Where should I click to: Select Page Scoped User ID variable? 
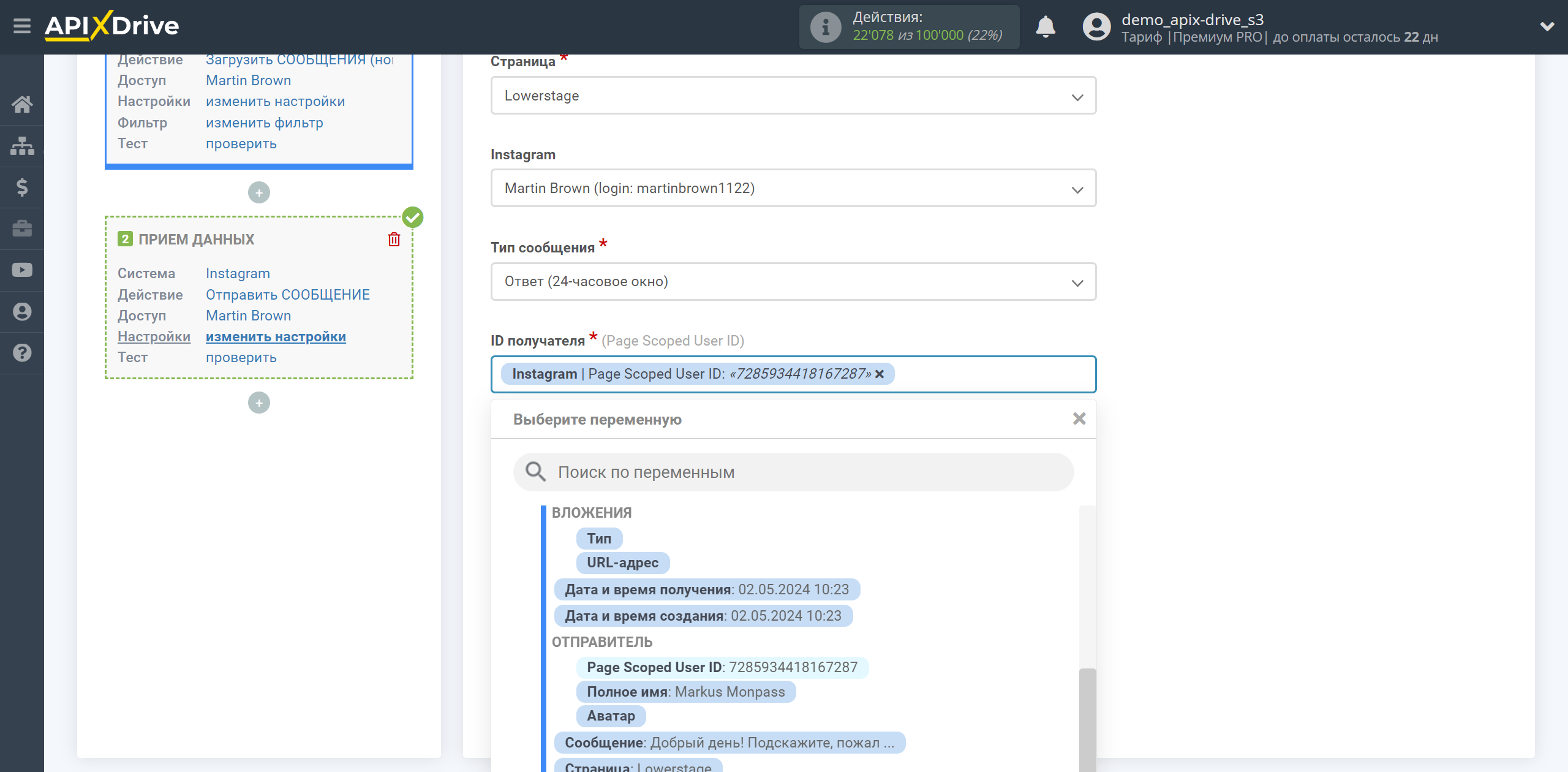coord(722,667)
